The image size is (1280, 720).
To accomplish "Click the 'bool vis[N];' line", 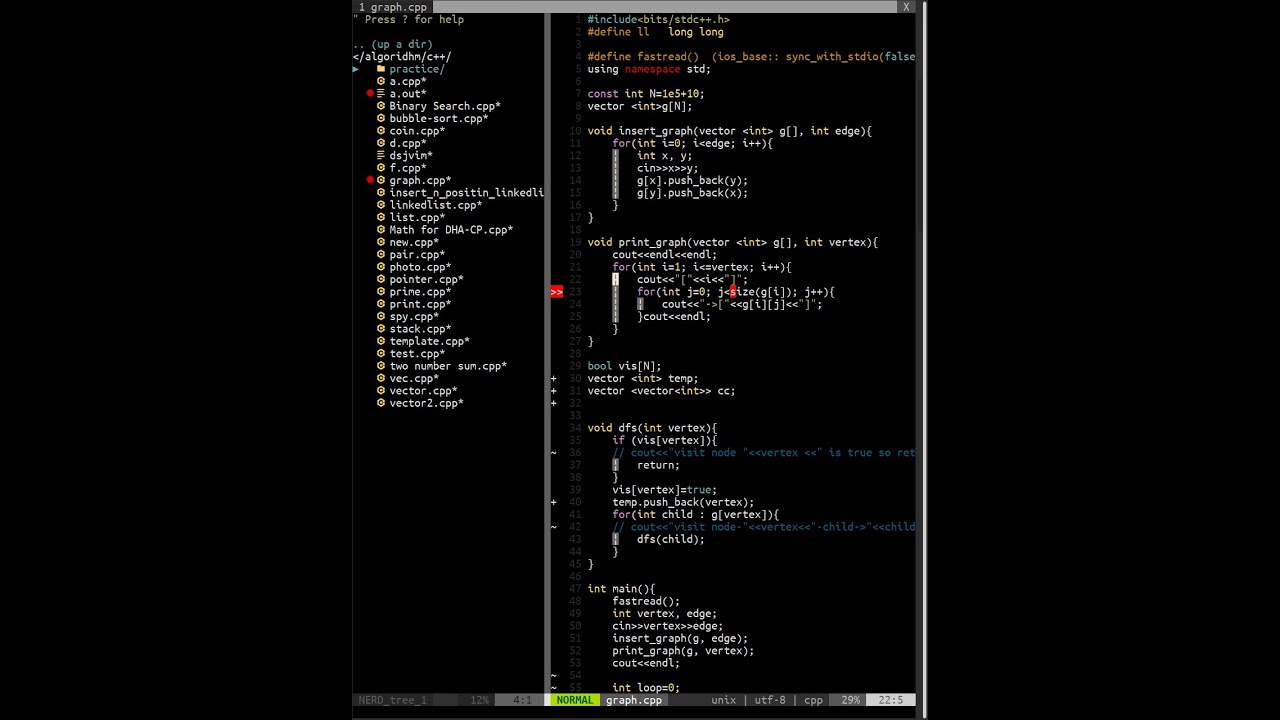I will click(x=624, y=366).
